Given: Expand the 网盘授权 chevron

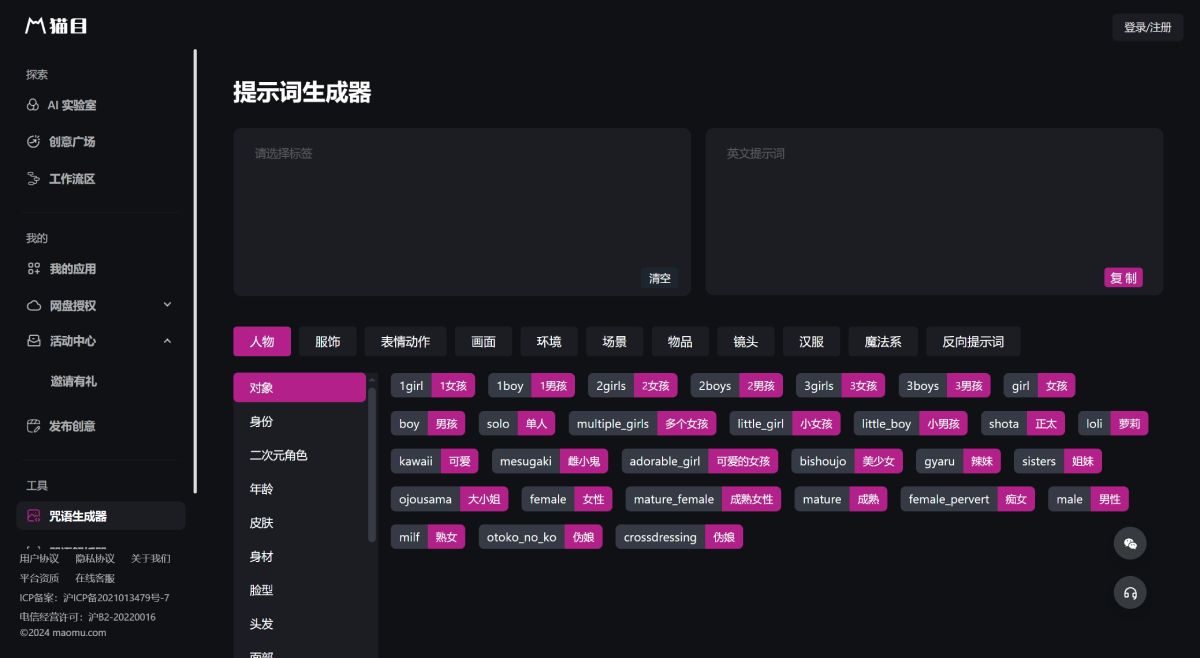Looking at the screenshot, I should click(167, 305).
